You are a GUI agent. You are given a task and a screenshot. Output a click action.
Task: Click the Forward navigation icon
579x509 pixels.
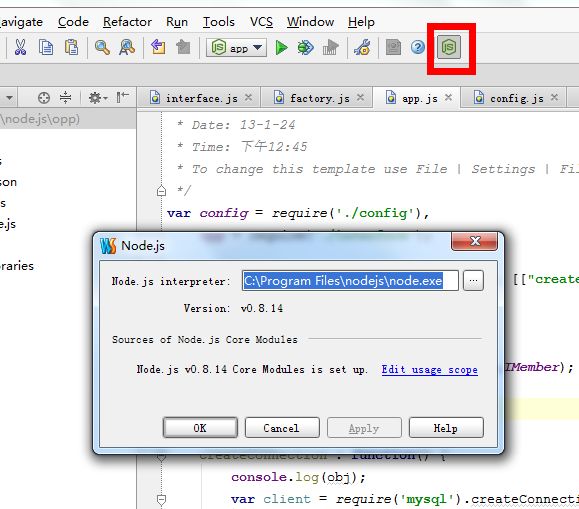coord(183,47)
